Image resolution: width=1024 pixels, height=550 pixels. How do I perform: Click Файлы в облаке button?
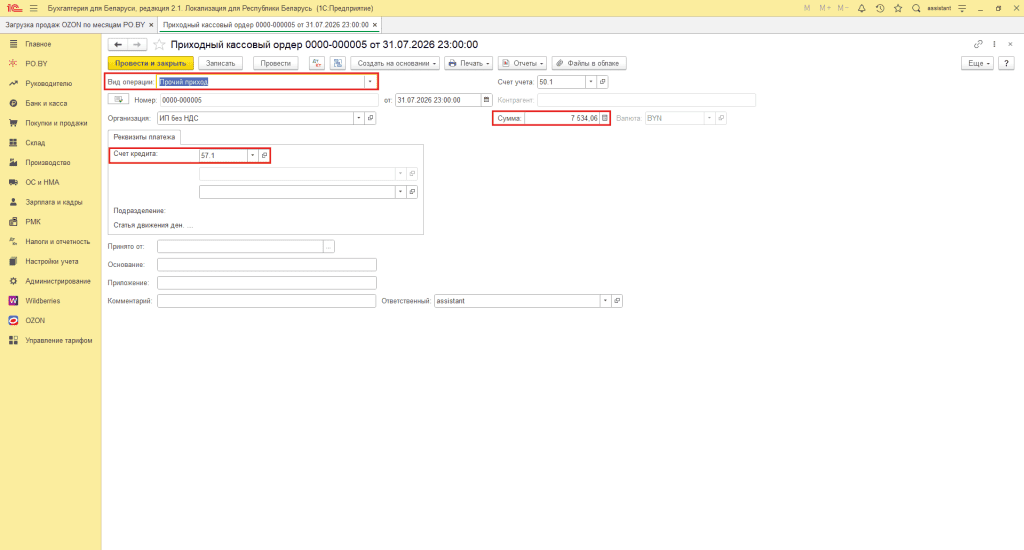589,63
